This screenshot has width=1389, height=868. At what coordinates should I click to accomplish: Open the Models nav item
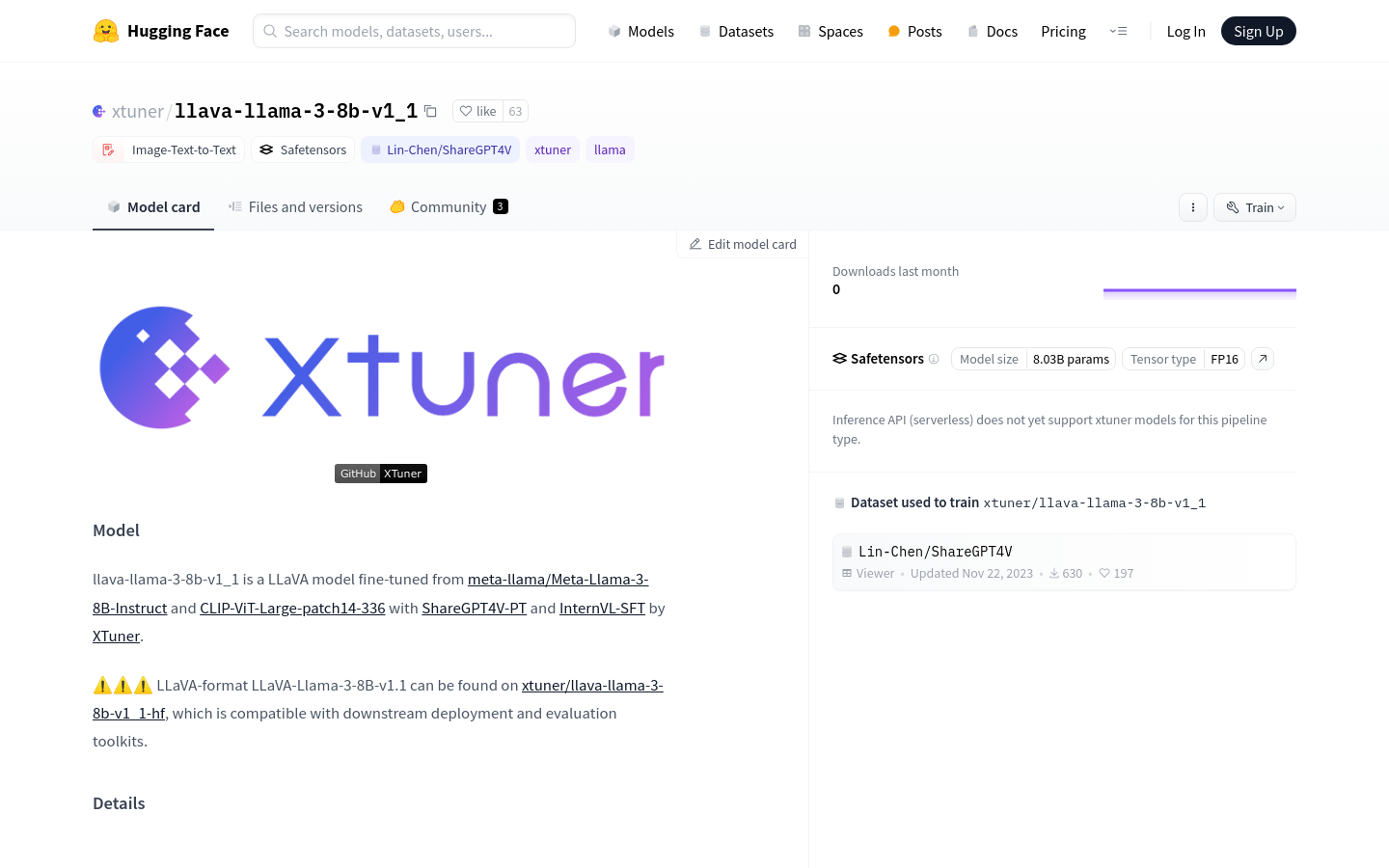(641, 31)
